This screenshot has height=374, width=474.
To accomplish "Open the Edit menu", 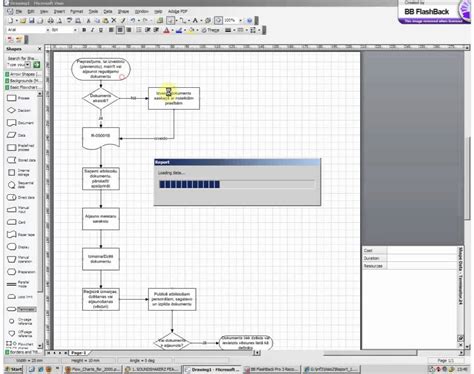I will pos(31,11).
